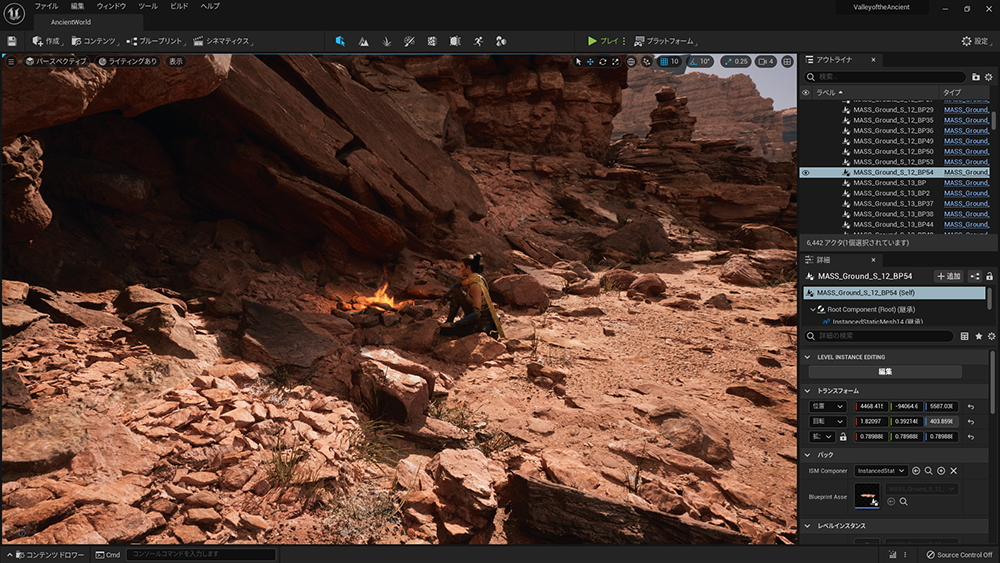Activate Selection mode in the toolbar

pos(340,41)
